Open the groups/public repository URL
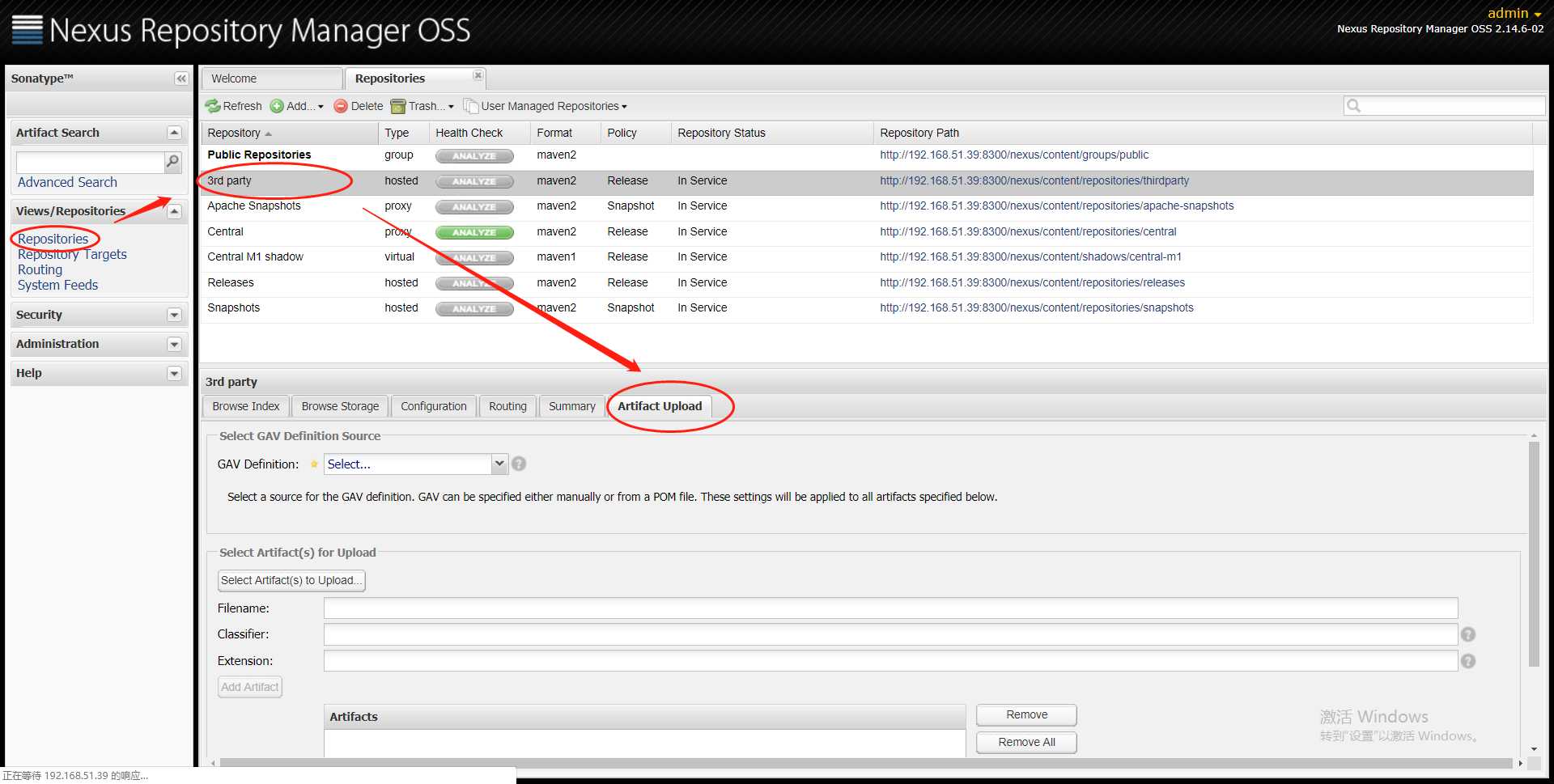The image size is (1554, 784). click(1014, 155)
